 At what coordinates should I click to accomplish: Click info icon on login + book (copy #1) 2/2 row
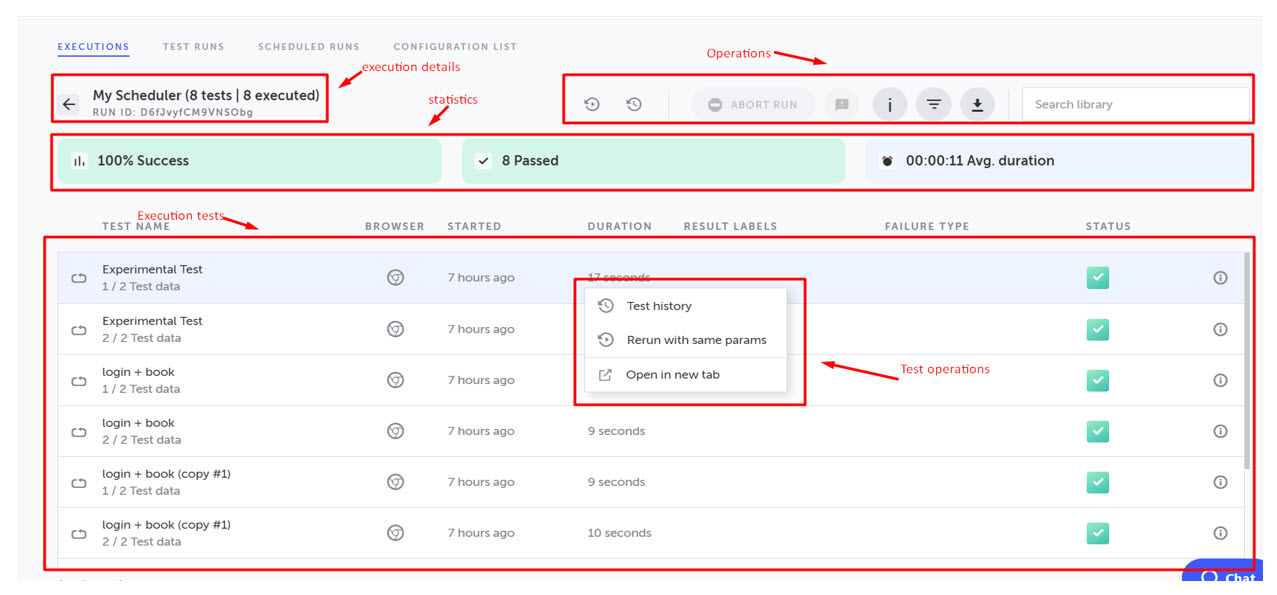point(1220,533)
